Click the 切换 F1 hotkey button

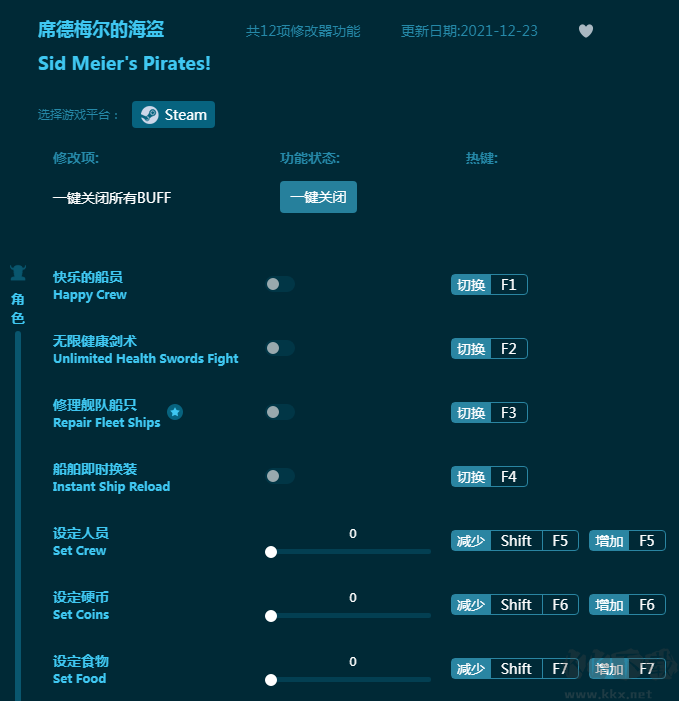tap(489, 284)
